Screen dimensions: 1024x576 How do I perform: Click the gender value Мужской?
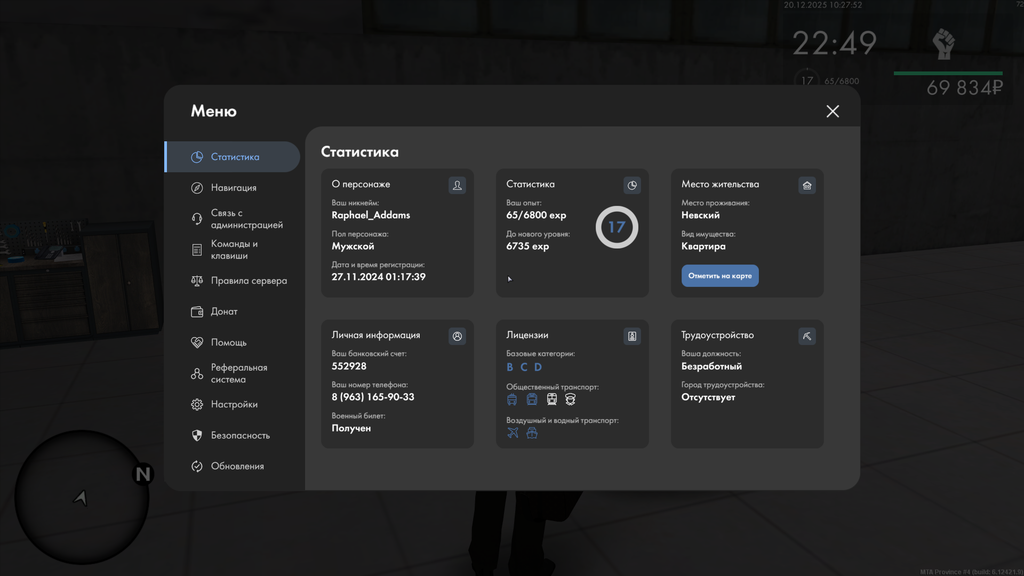coord(353,246)
